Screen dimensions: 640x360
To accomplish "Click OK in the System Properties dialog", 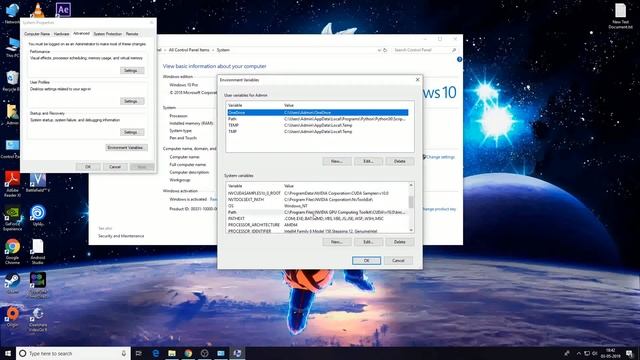I will click(x=88, y=167).
